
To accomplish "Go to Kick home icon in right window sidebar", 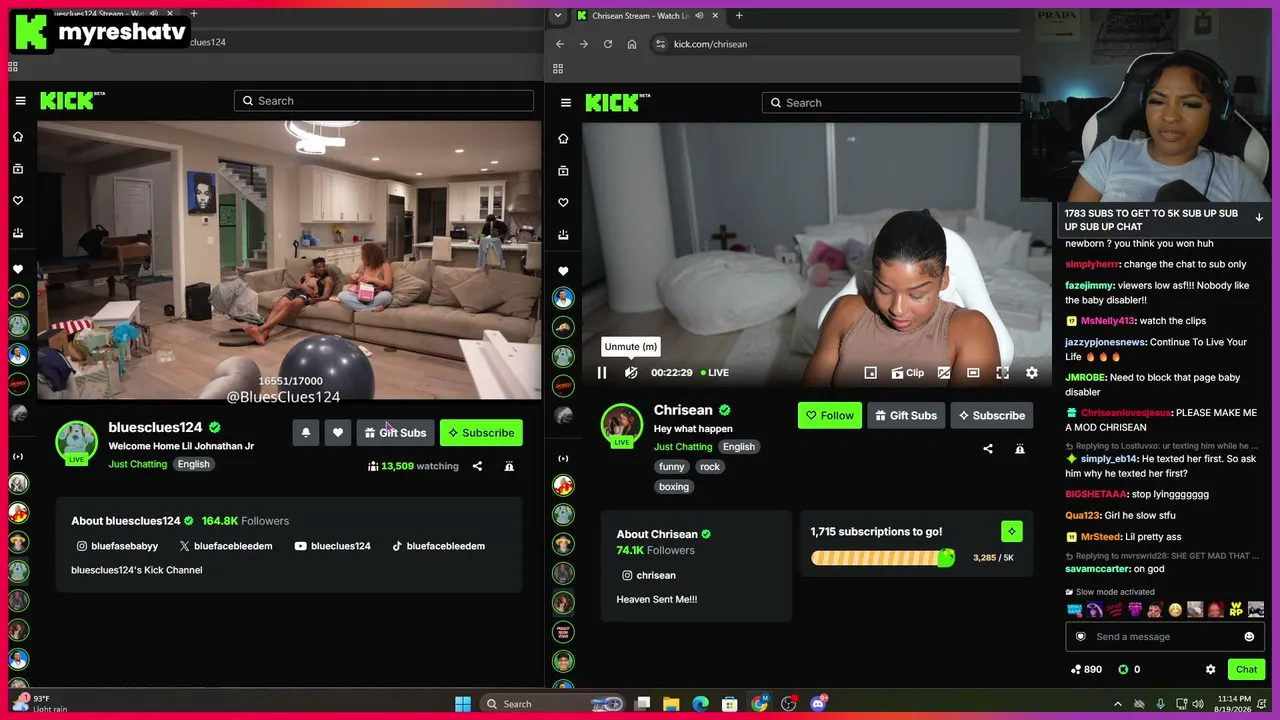I will [x=563, y=139].
